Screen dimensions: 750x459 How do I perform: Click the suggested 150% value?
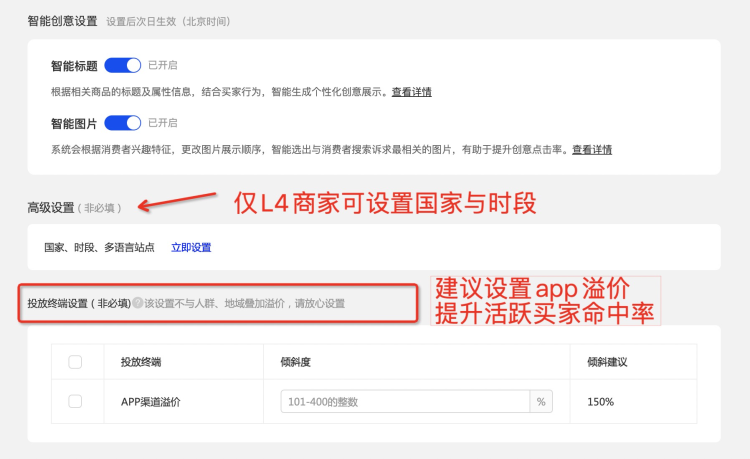tap(600, 401)
